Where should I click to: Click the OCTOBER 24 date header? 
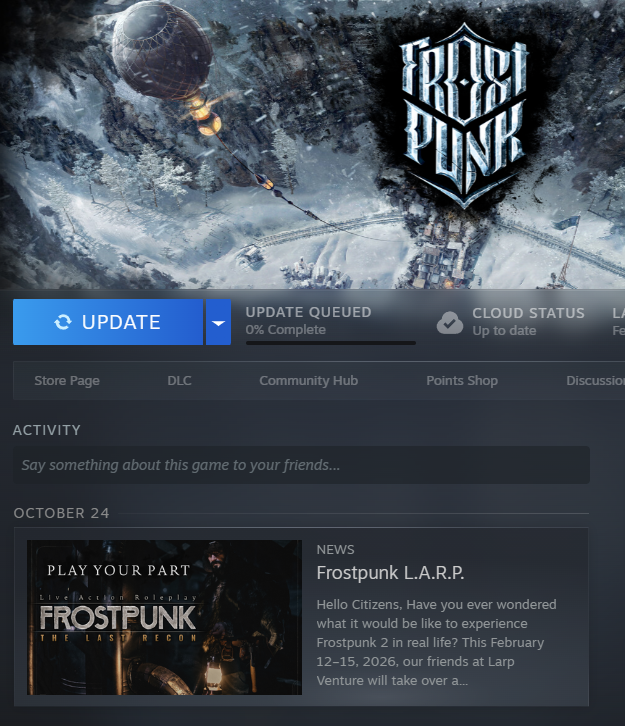point(62,513)
